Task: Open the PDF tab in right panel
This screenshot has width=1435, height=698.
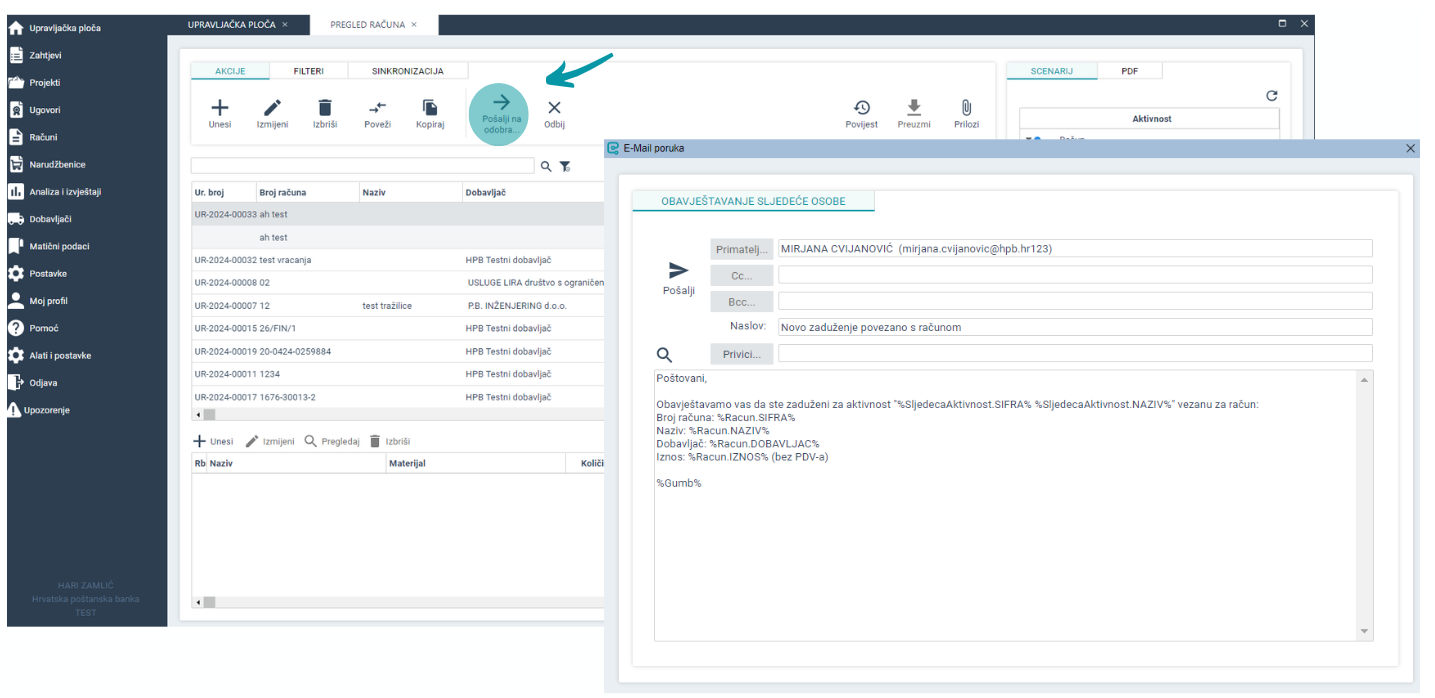Action: pos(1129,71)
